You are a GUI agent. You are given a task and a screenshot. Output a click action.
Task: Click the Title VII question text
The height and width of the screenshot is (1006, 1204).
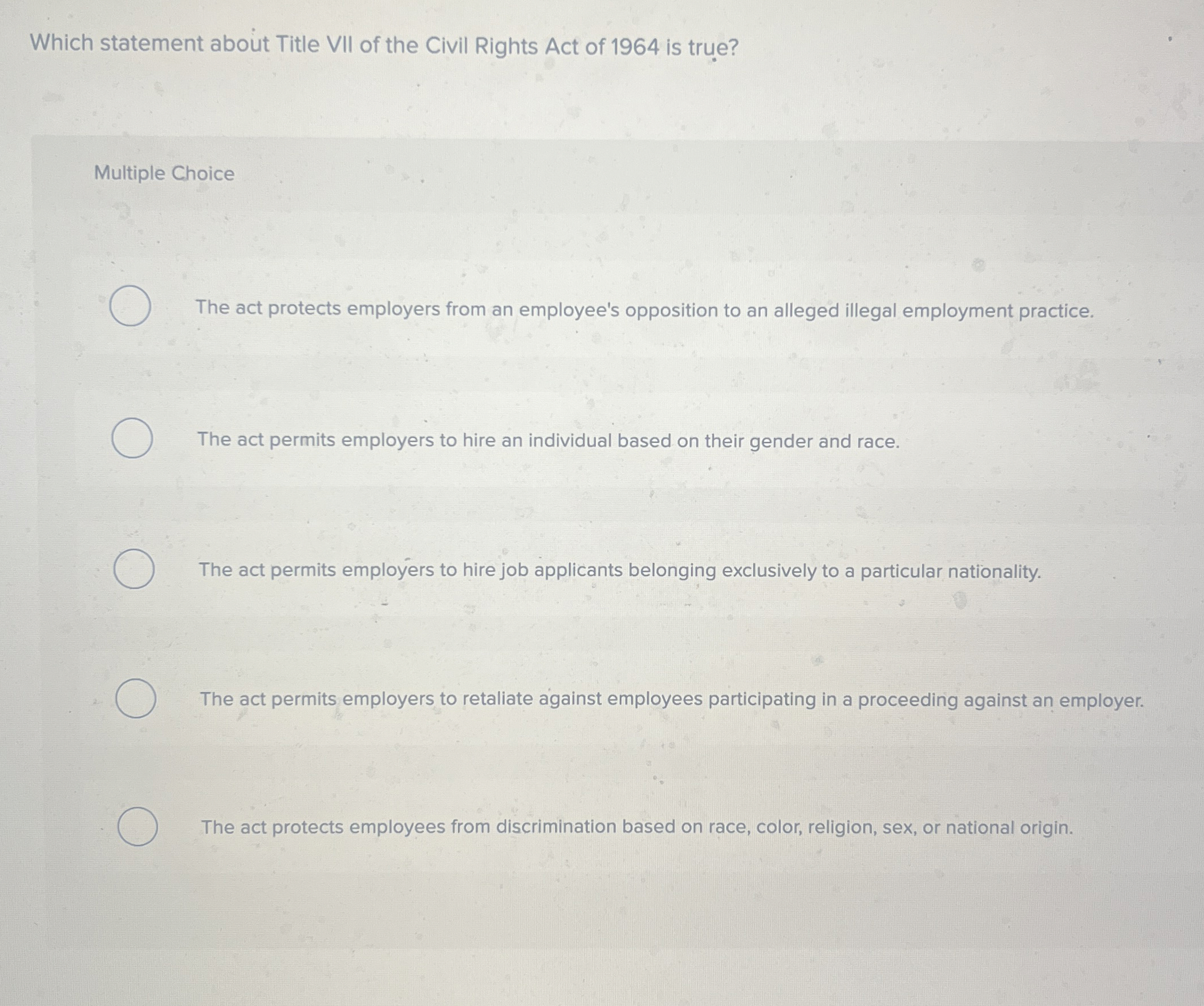384,46
